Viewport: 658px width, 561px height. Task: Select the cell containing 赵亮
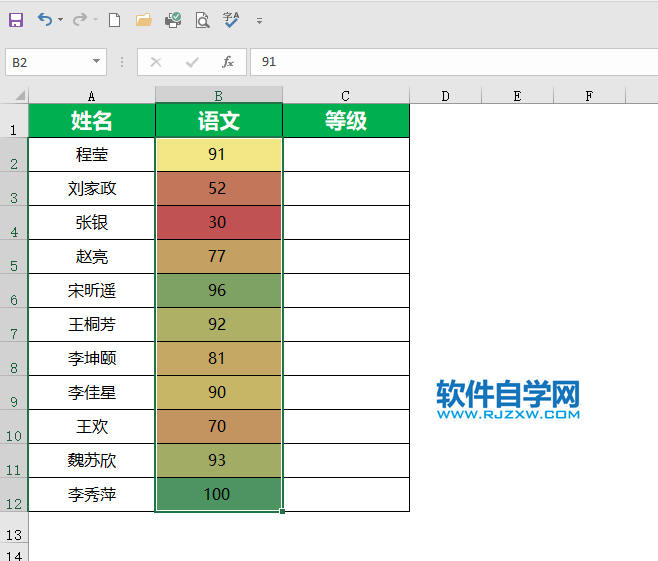[91, 256]
